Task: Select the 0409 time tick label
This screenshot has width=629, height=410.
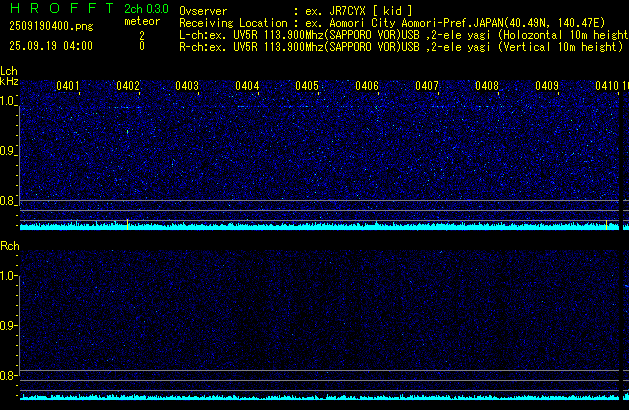Action: (x=547, y=86)
